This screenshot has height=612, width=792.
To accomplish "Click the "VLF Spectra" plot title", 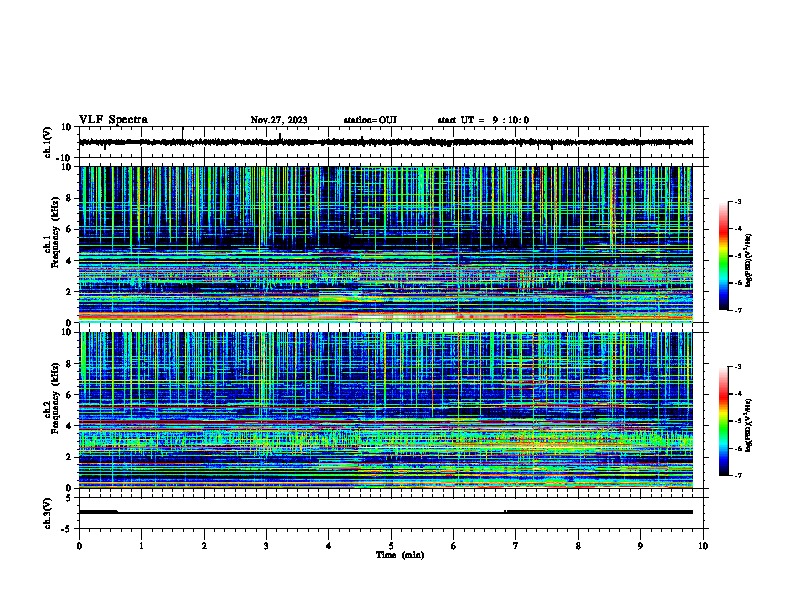I will click(113, 120).
